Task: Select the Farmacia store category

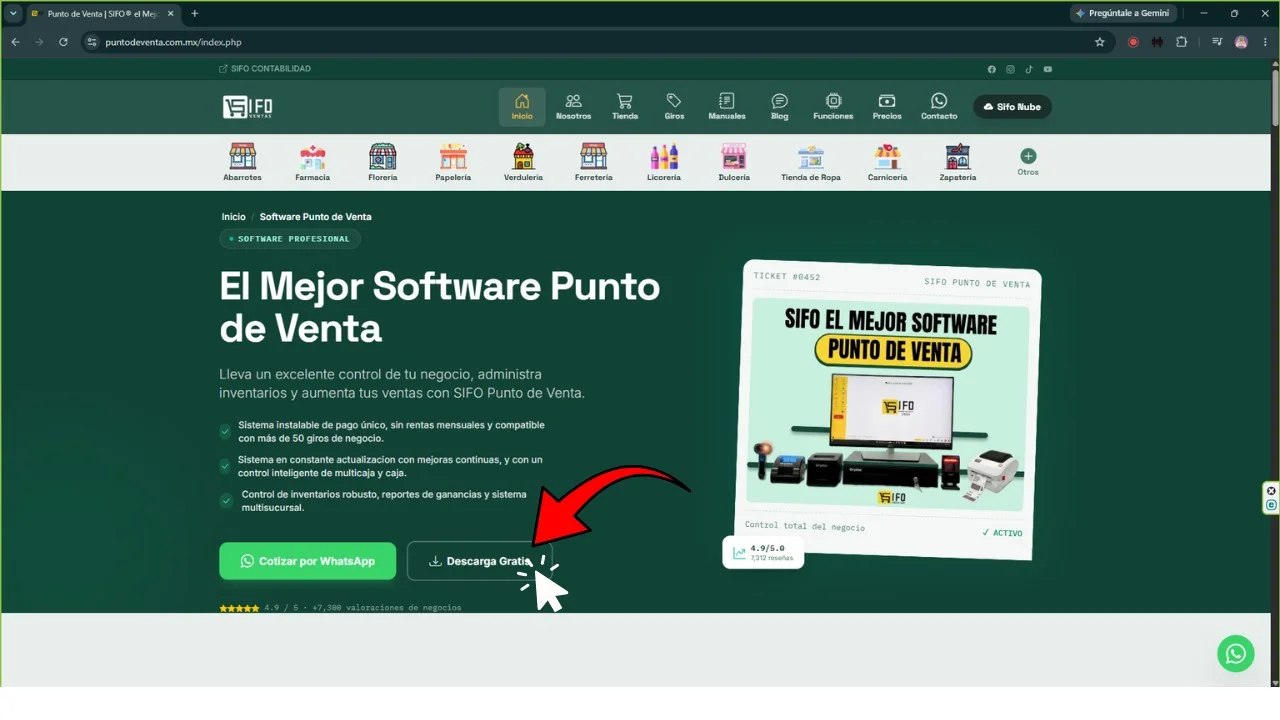Action: pos(313,162)
